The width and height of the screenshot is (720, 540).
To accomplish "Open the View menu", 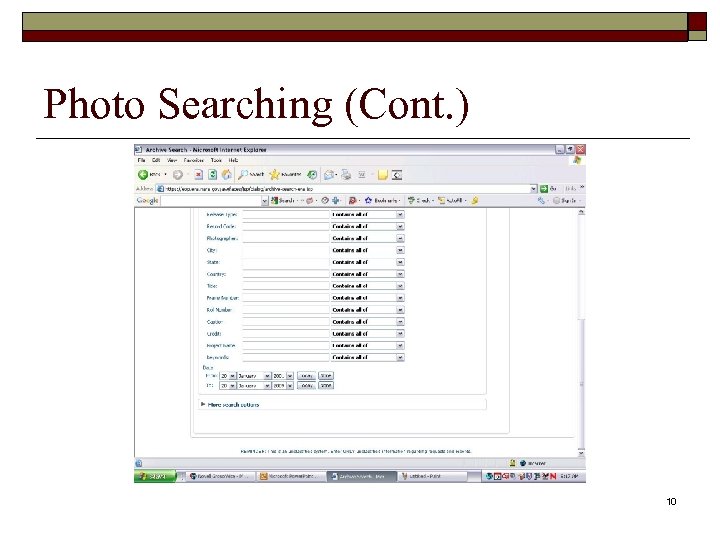I will pos(172,160).
